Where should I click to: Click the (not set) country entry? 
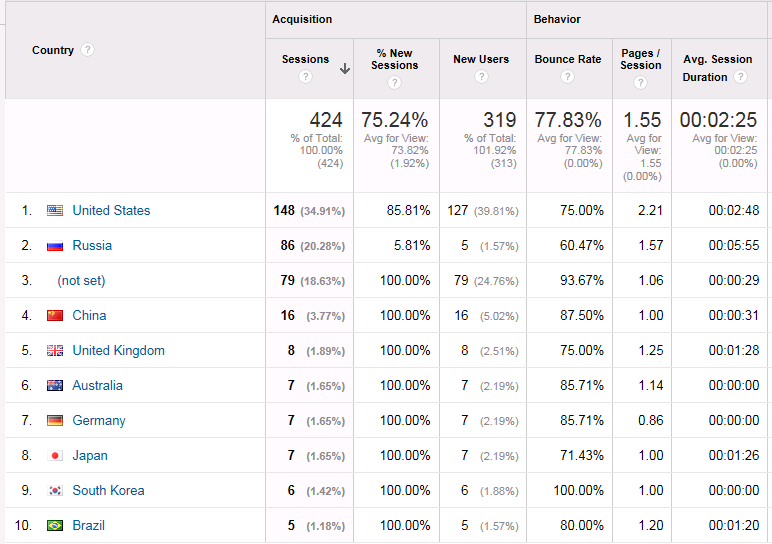pyautogui.click(x=81, y=280)
